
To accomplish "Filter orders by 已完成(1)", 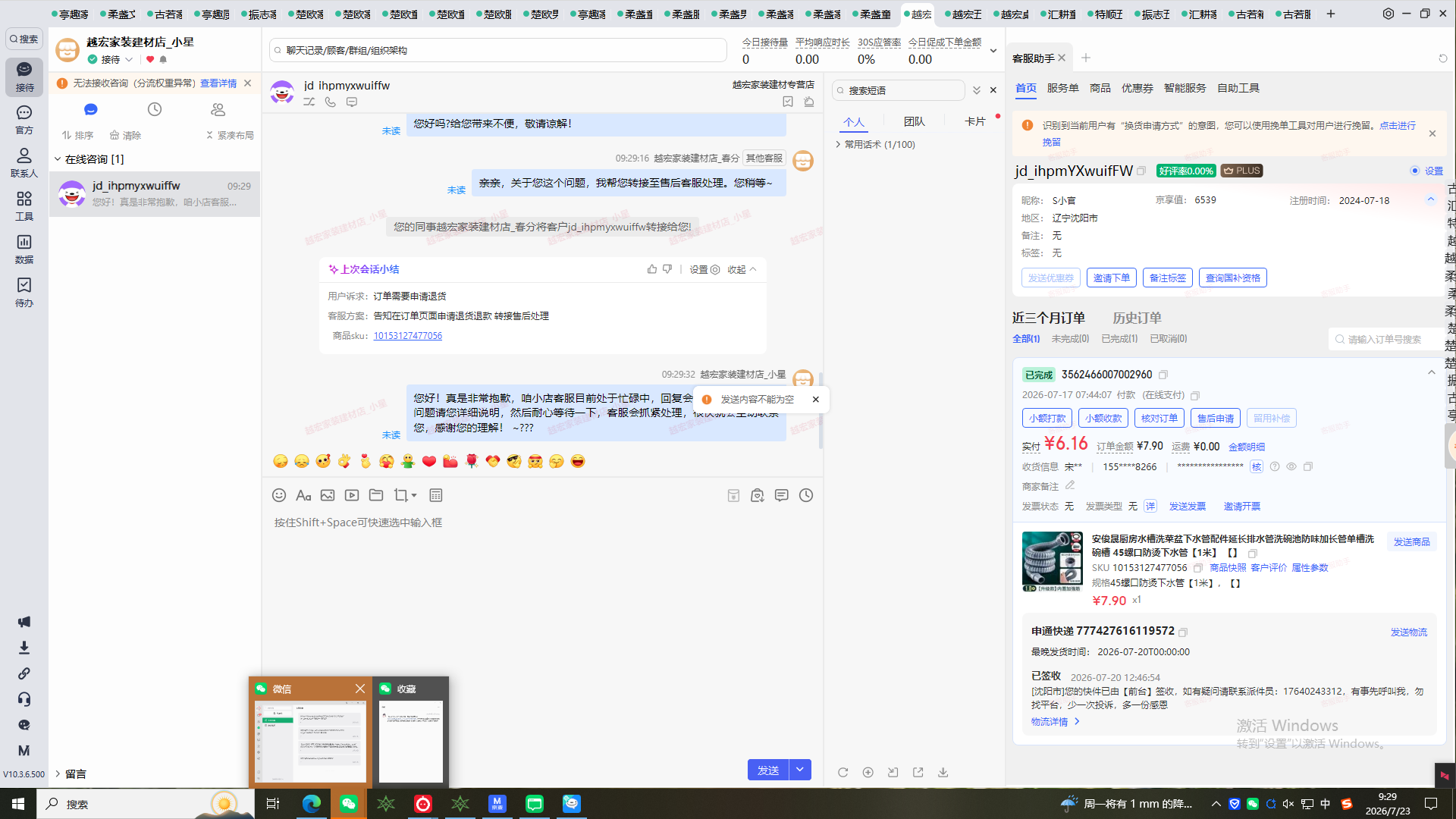I will pos(1119,338).
